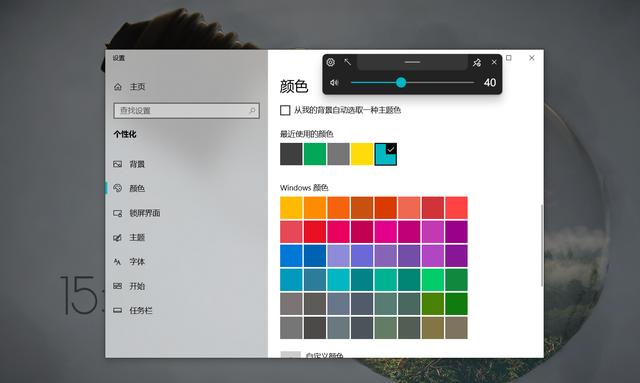Pick the bright green swatch in fourth row
Screen dimensions: 640x383
click(433, 280)
